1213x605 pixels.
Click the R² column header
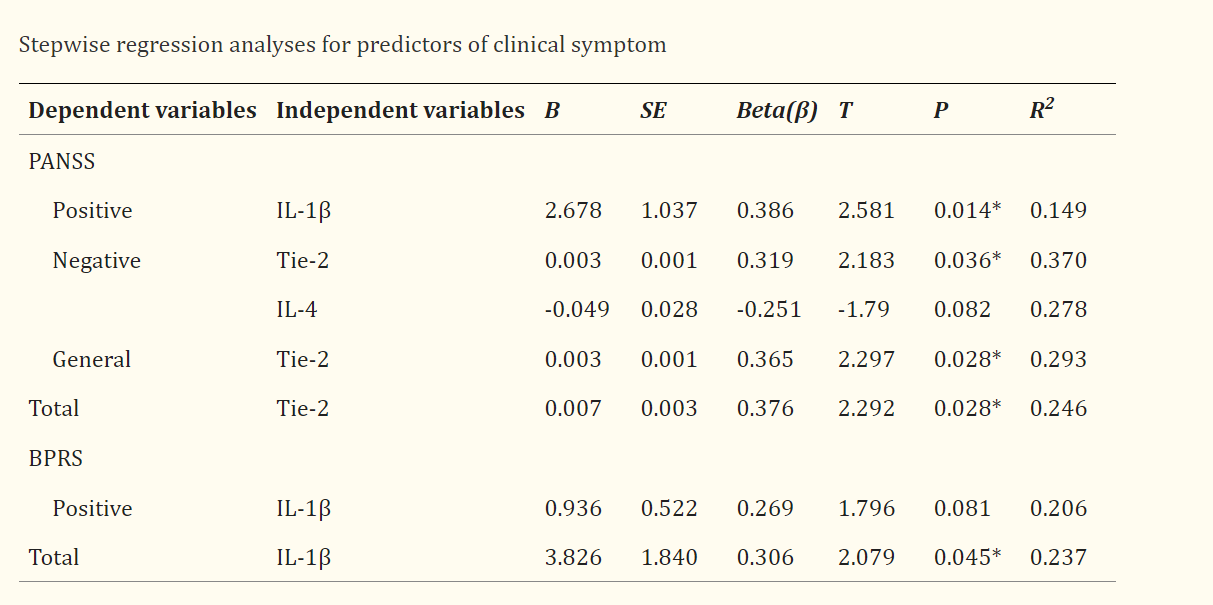pos(1041,111)
